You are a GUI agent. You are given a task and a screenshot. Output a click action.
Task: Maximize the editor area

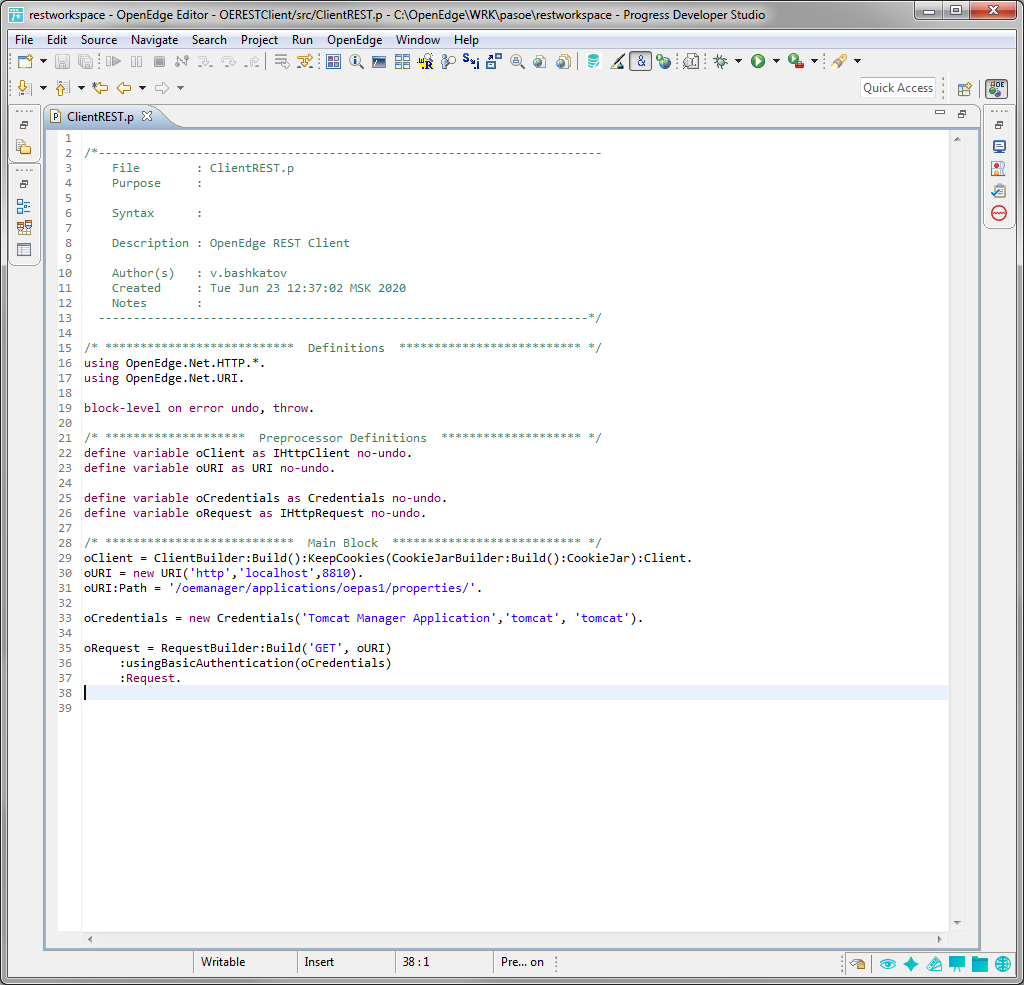(x=962, y=114)
